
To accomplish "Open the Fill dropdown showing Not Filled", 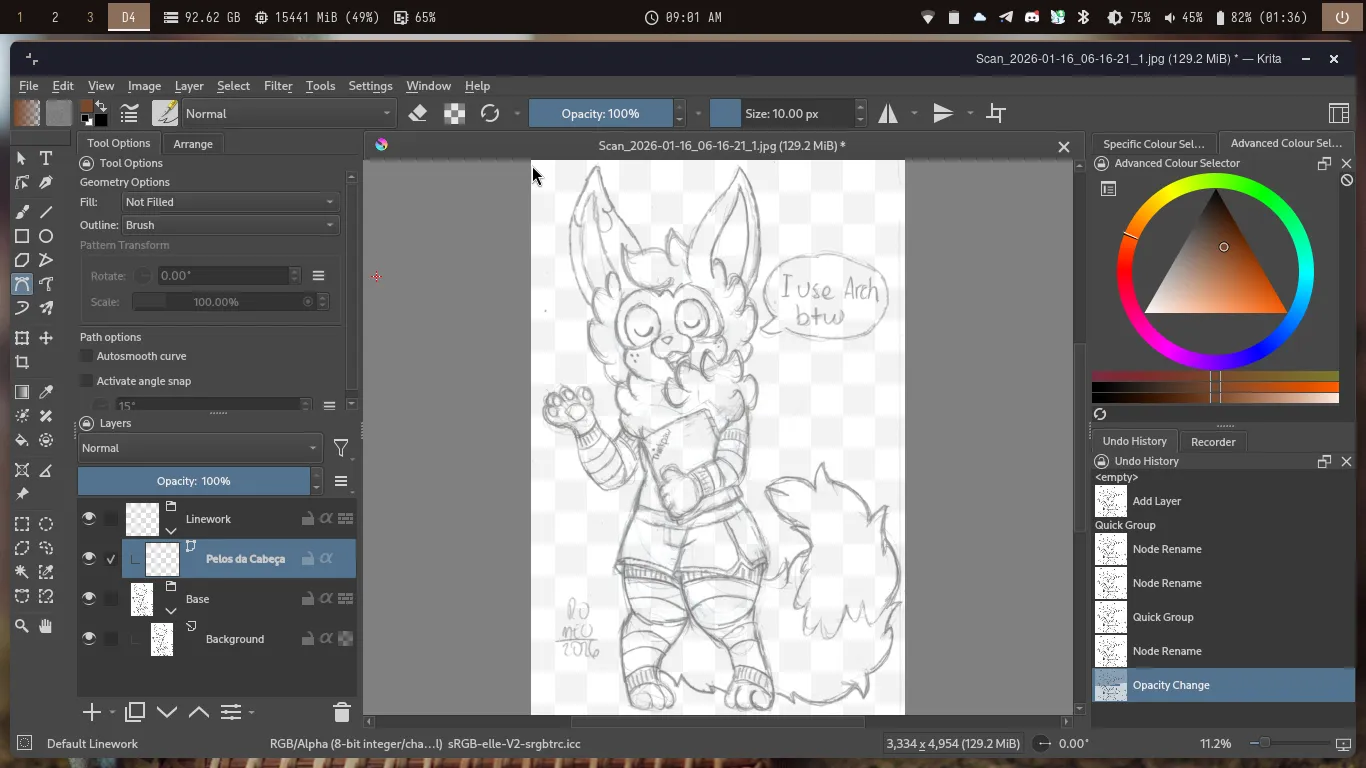I will point(229,202).
